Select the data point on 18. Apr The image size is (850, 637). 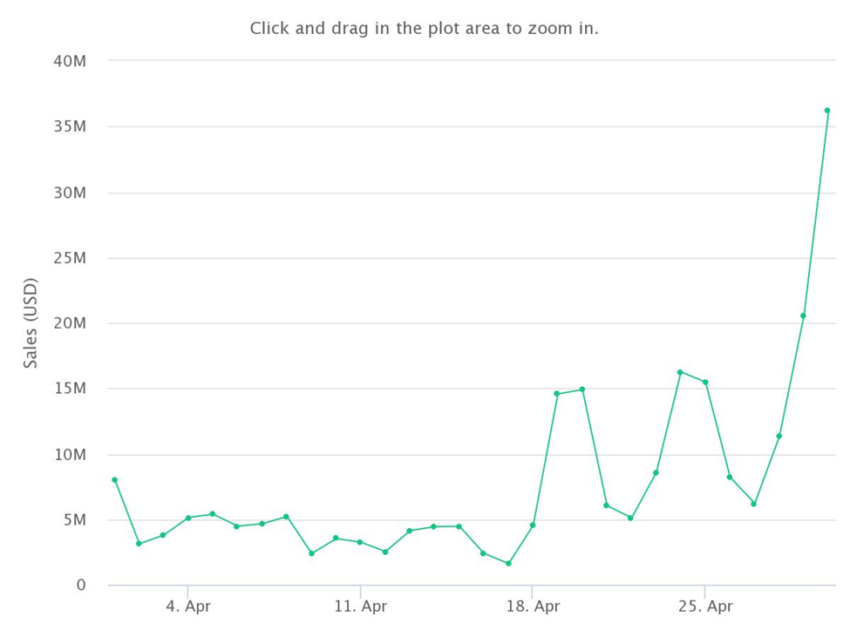pos(532,525)
